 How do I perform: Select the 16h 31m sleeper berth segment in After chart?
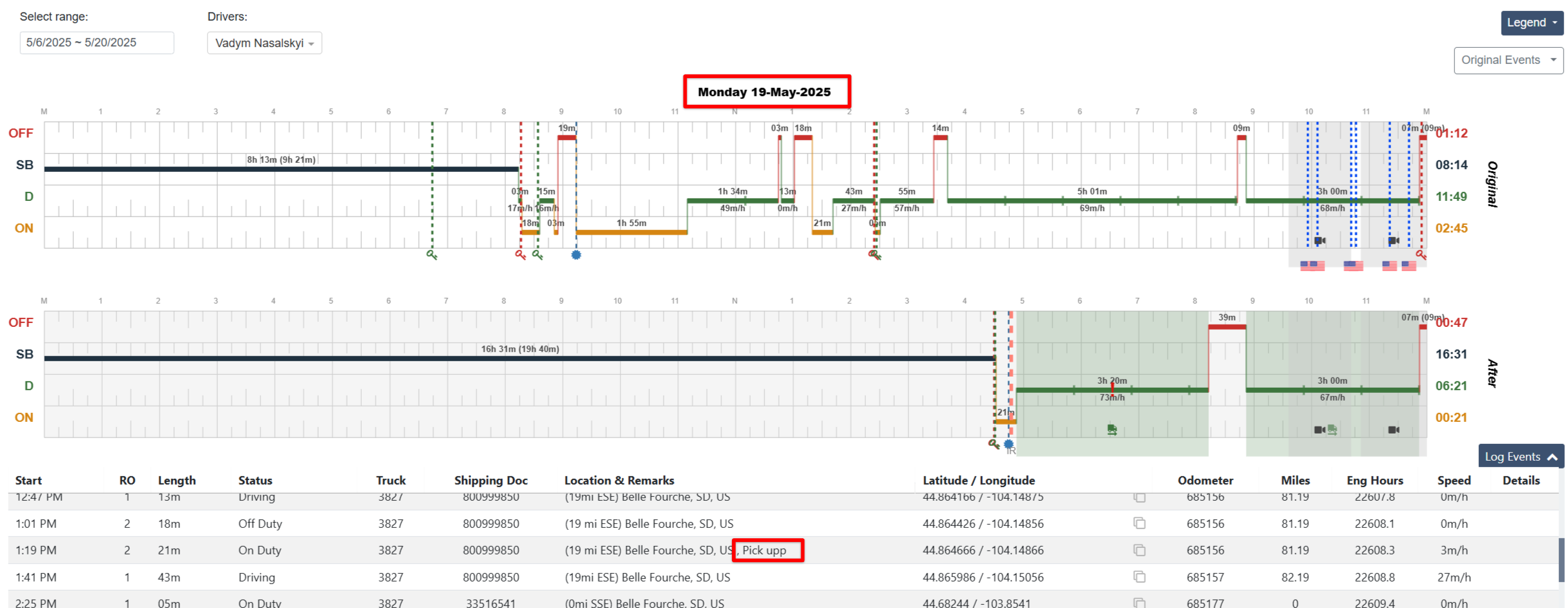click(x=519, y=358)
